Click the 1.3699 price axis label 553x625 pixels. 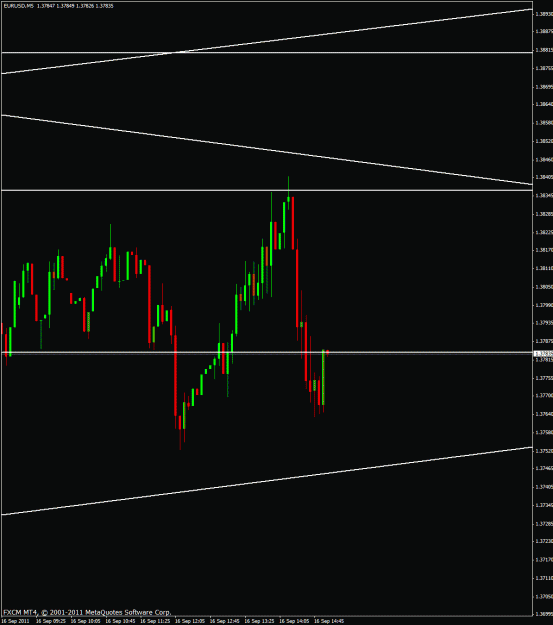pyautogui.click(x=544, y=614)
